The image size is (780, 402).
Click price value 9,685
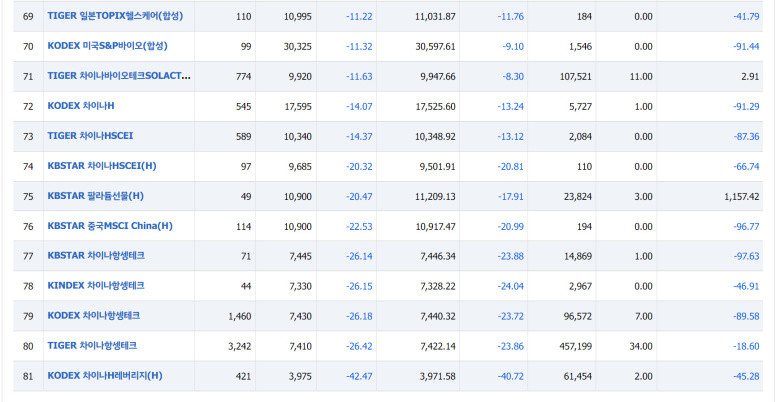point(300,166)
